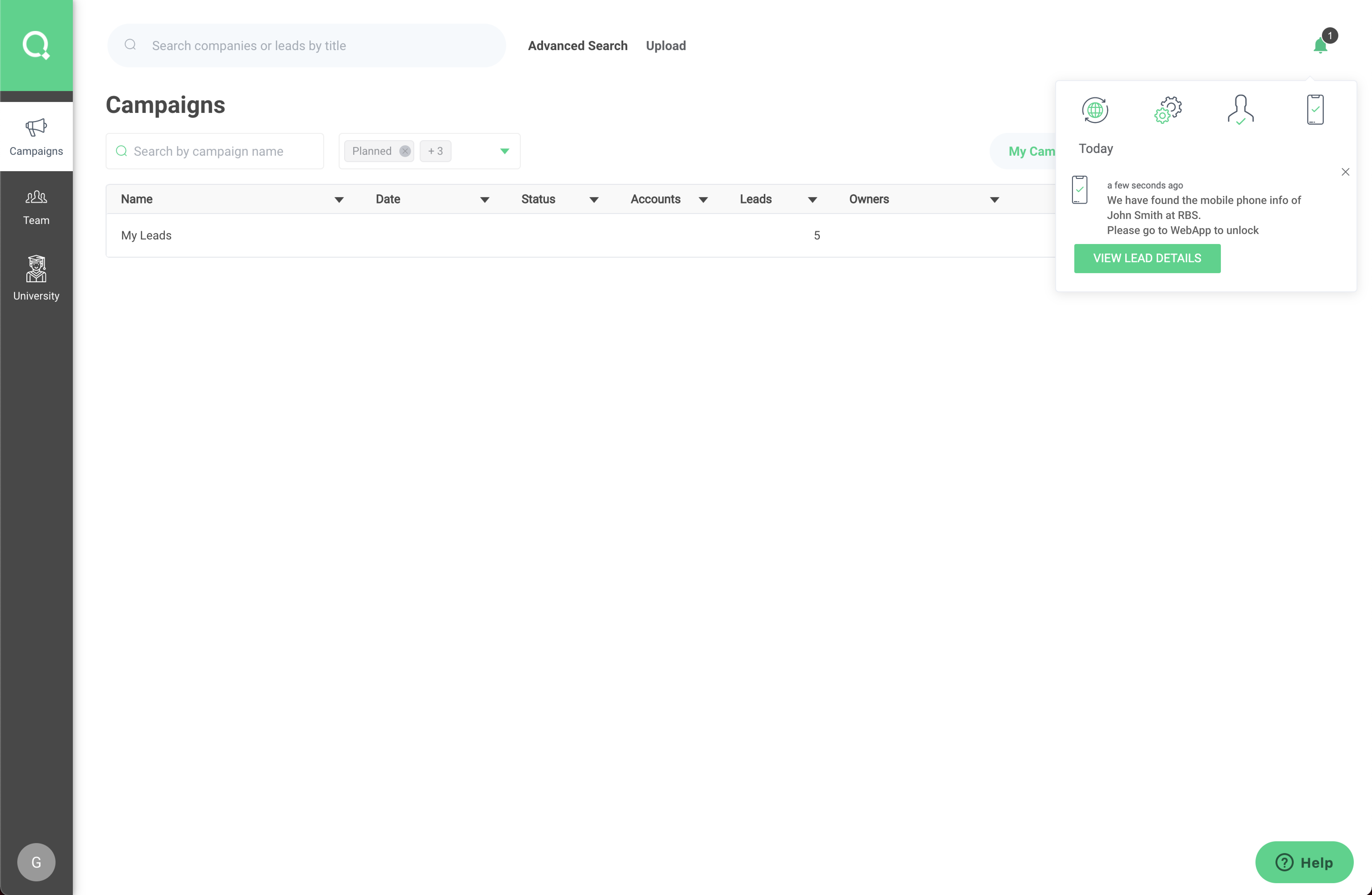The width and height of the screenshot is (1372, 895).
Task: Go to the Upload page
Action: [666, 46]
